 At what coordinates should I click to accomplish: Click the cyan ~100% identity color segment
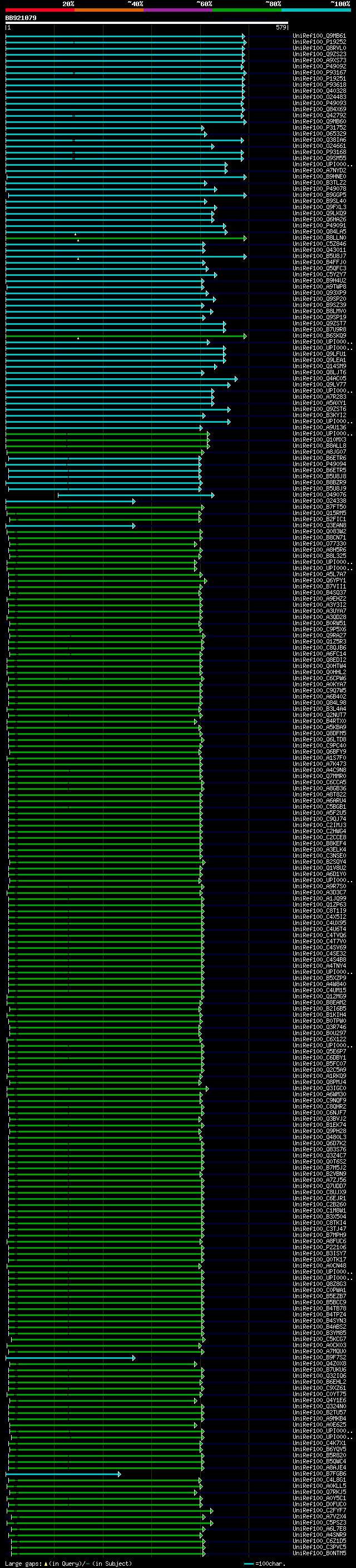(x=315, y=10)
